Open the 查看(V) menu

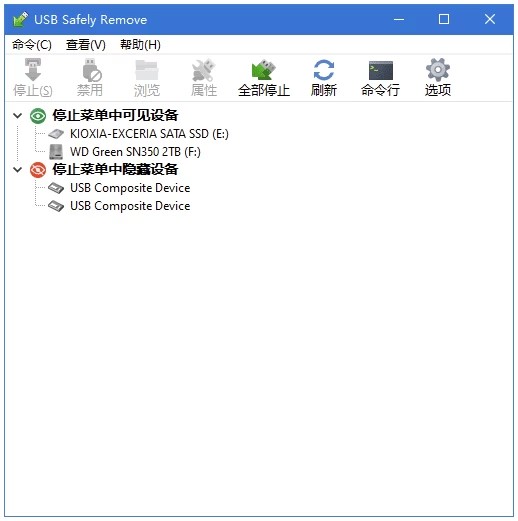click(86, 45)
